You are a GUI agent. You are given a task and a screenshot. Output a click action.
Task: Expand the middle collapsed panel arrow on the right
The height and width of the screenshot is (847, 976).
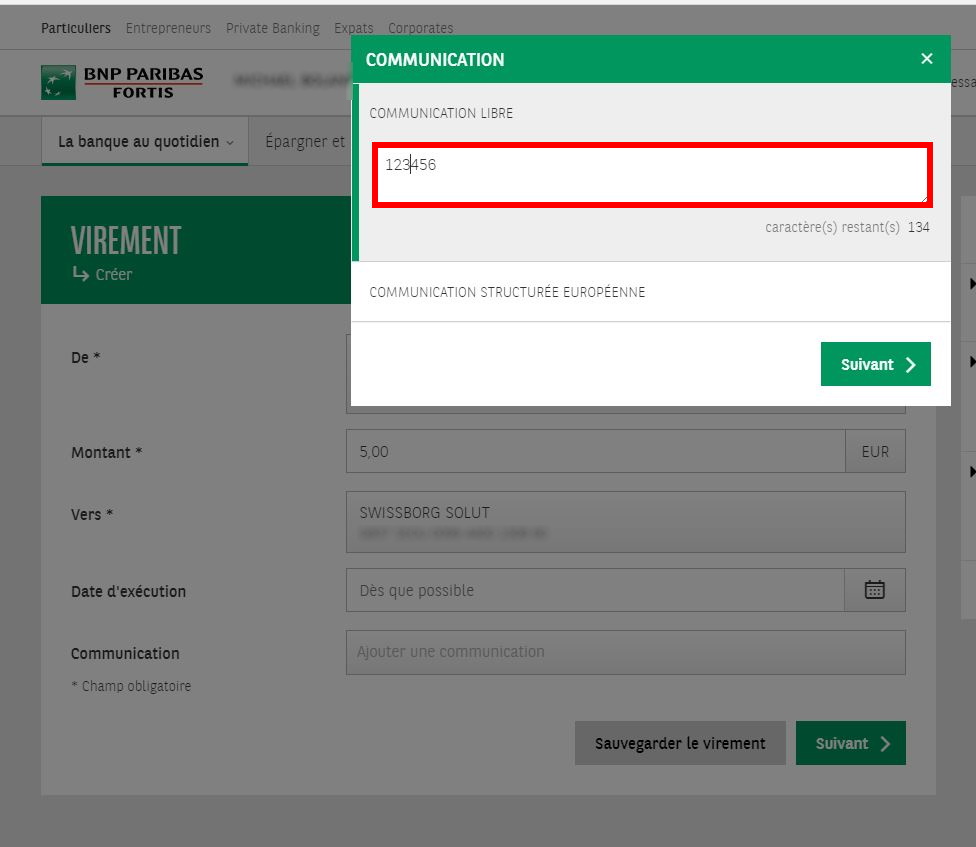coord(970,362)
